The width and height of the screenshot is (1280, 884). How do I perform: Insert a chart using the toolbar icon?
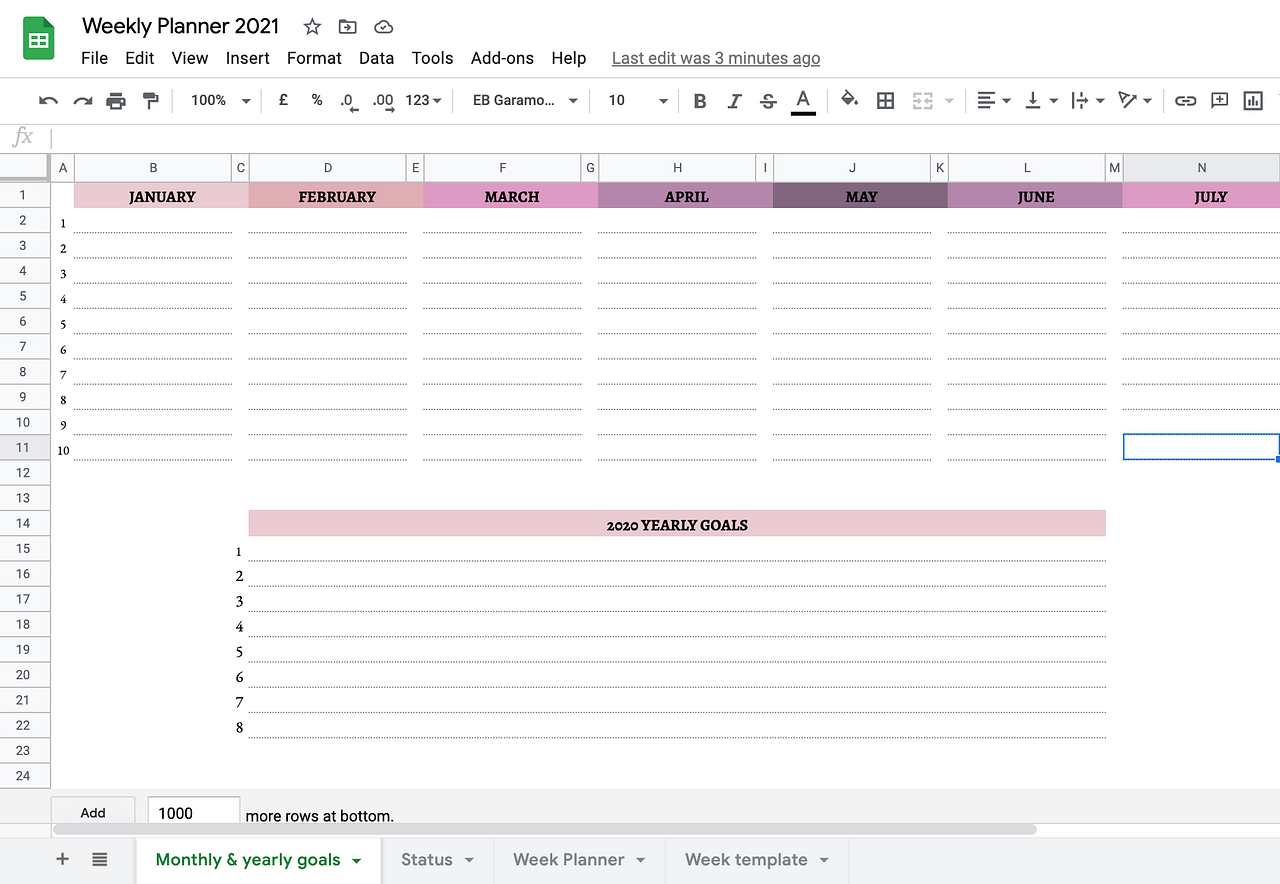(1251, 100)
